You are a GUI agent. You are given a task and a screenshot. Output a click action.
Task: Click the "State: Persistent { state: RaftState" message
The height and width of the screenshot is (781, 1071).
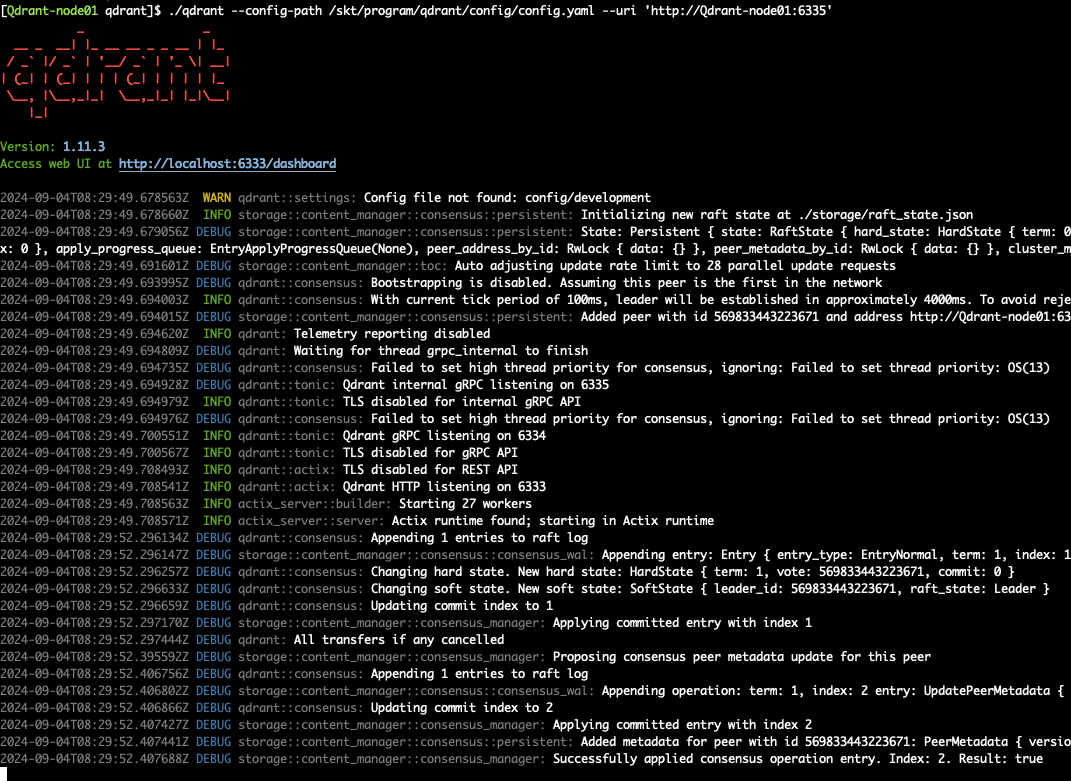click(x=825, y=232)
